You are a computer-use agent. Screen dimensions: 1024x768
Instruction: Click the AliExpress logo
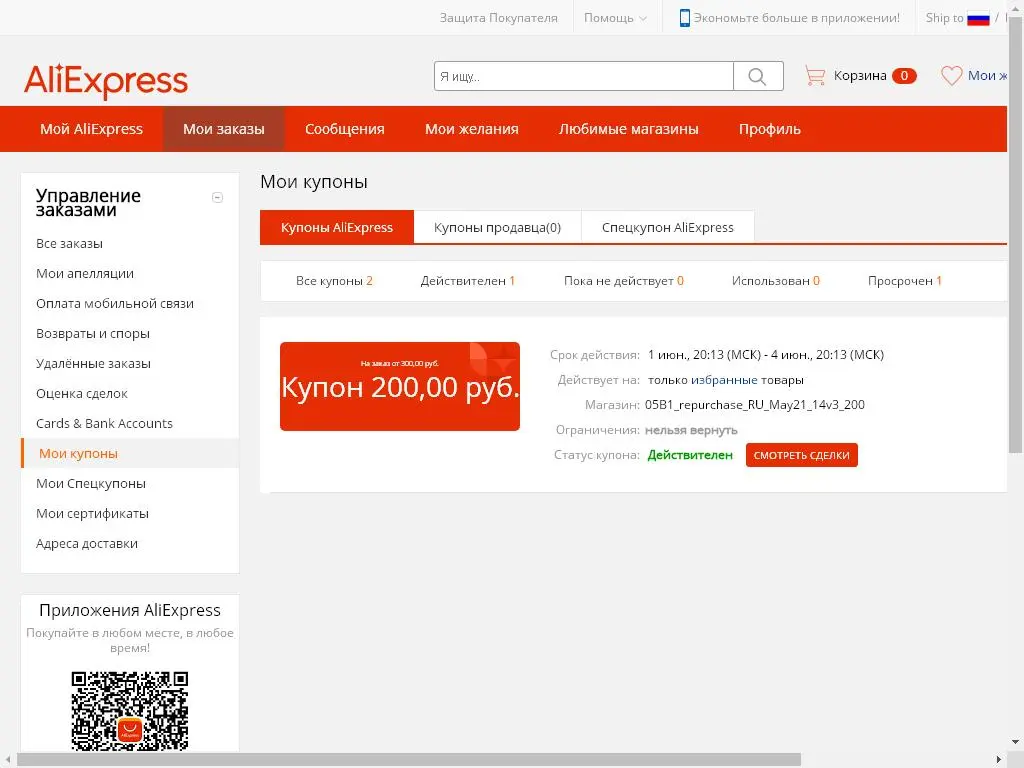[x=106, y=81]
